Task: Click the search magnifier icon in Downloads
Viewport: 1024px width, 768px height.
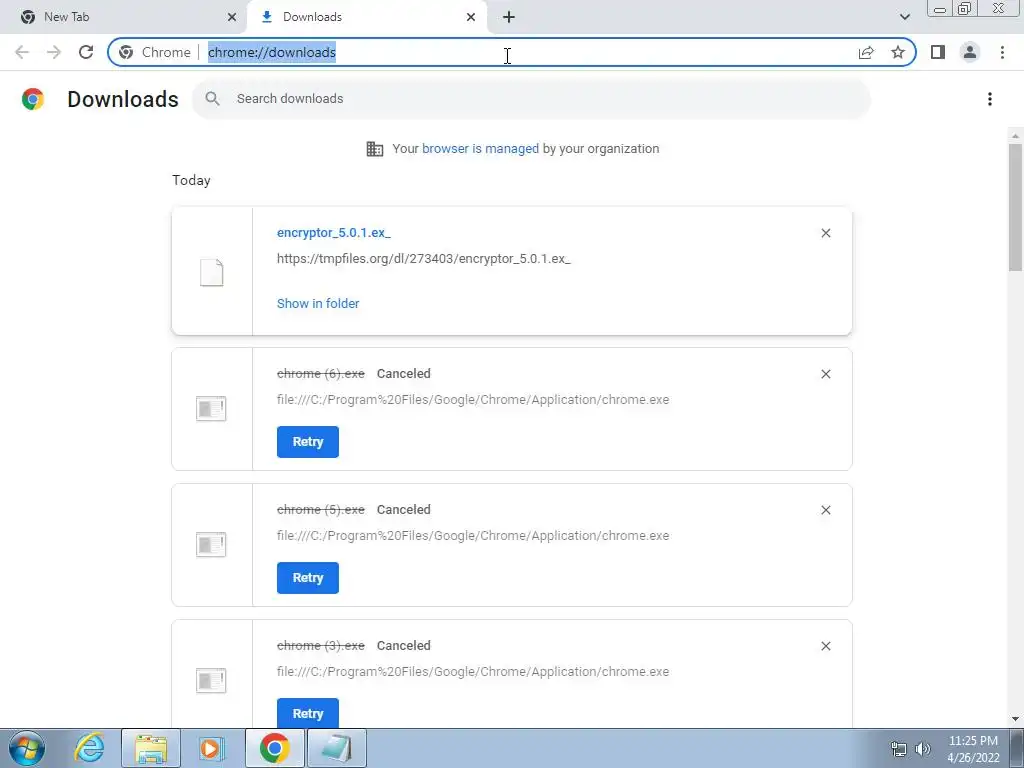Action: tap(212, 99)
